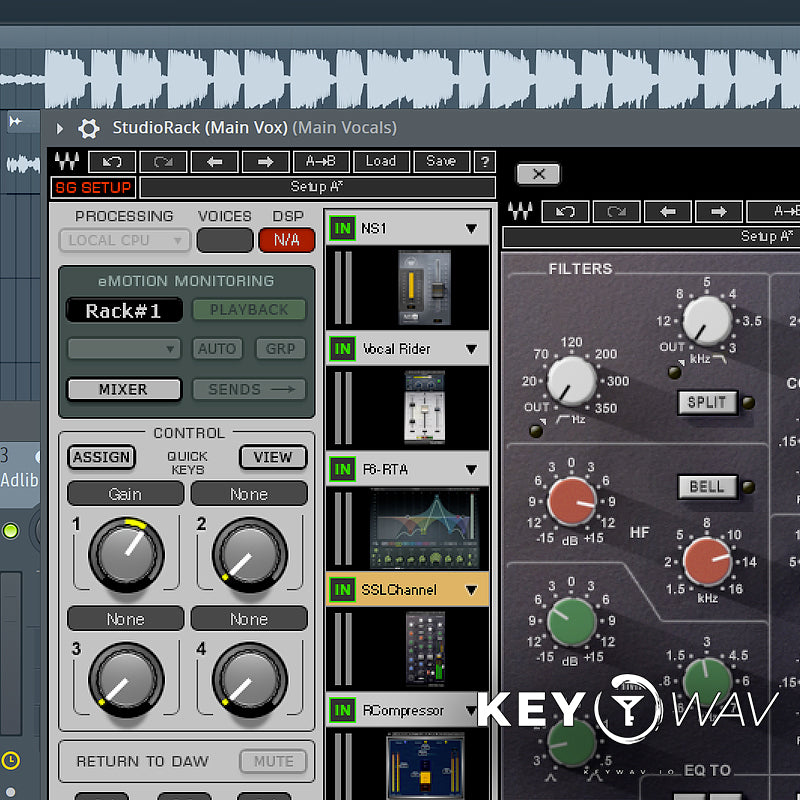Viewport: 800px width, 800px height.
Task: Click the Save preset menu button
Action: 441,162
